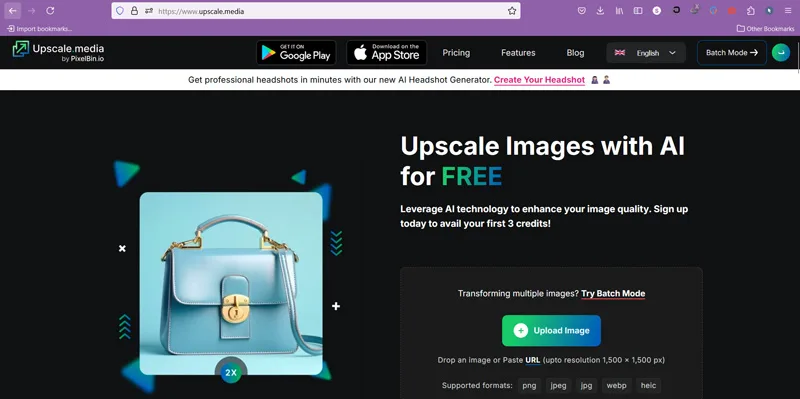Click the Try Batch Mode link
Image resolution: width=800 pixels, height=399 pixels.
613,293
